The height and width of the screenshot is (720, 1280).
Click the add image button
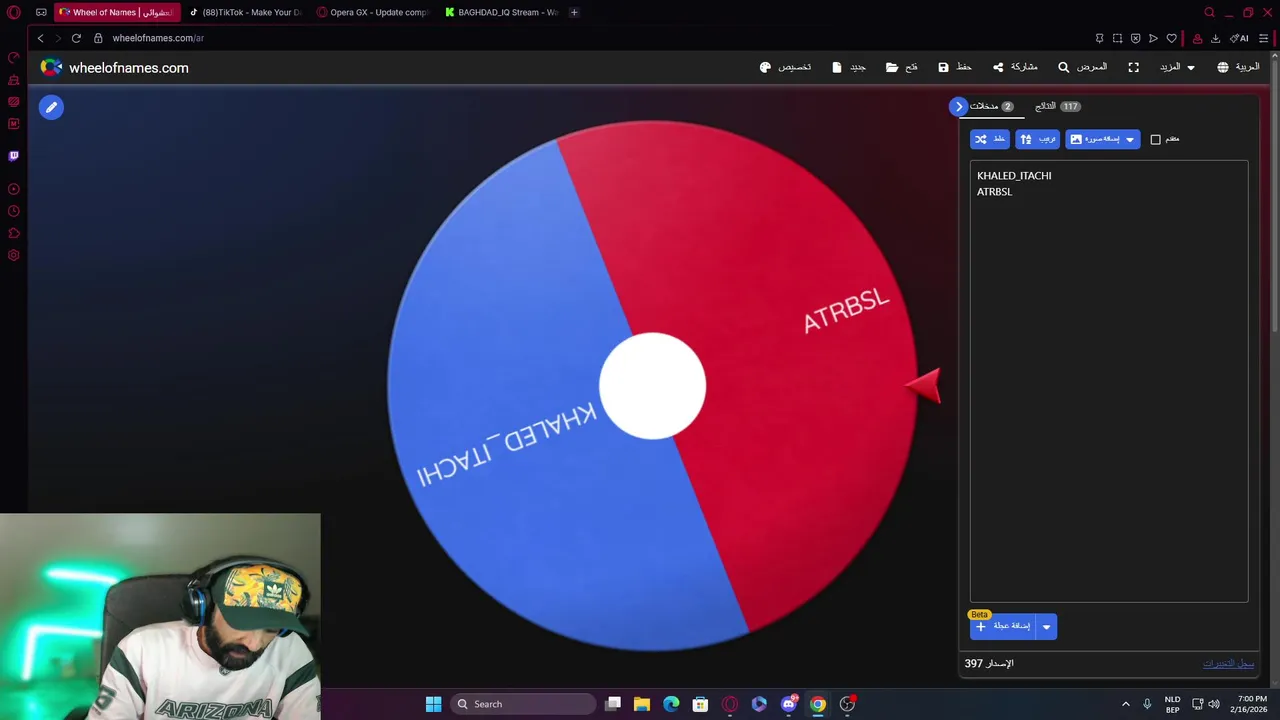click(x=1094, y=139)
